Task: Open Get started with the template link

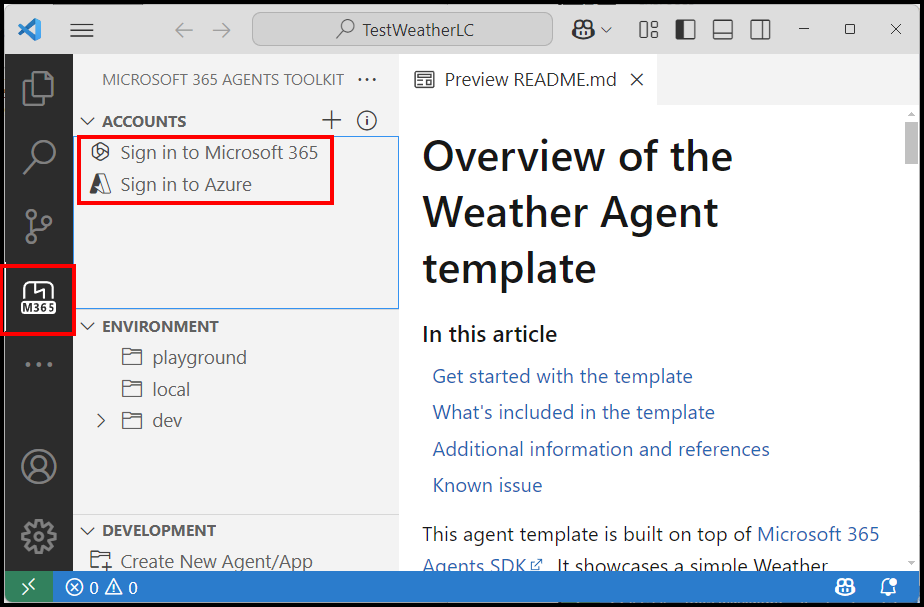Action: pyautogui.click(x=562, y=376)
